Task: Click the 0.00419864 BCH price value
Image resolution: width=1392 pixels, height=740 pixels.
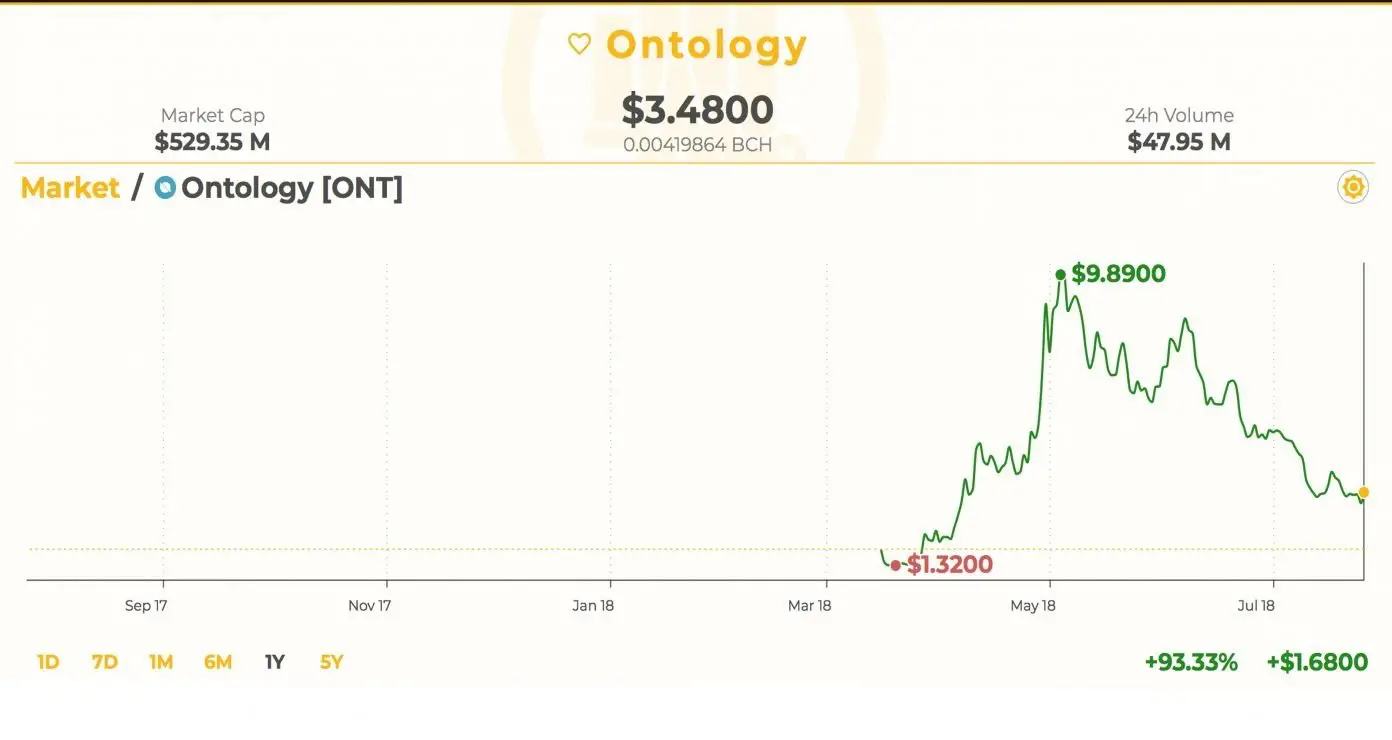Action: click(x=697, y=145)
